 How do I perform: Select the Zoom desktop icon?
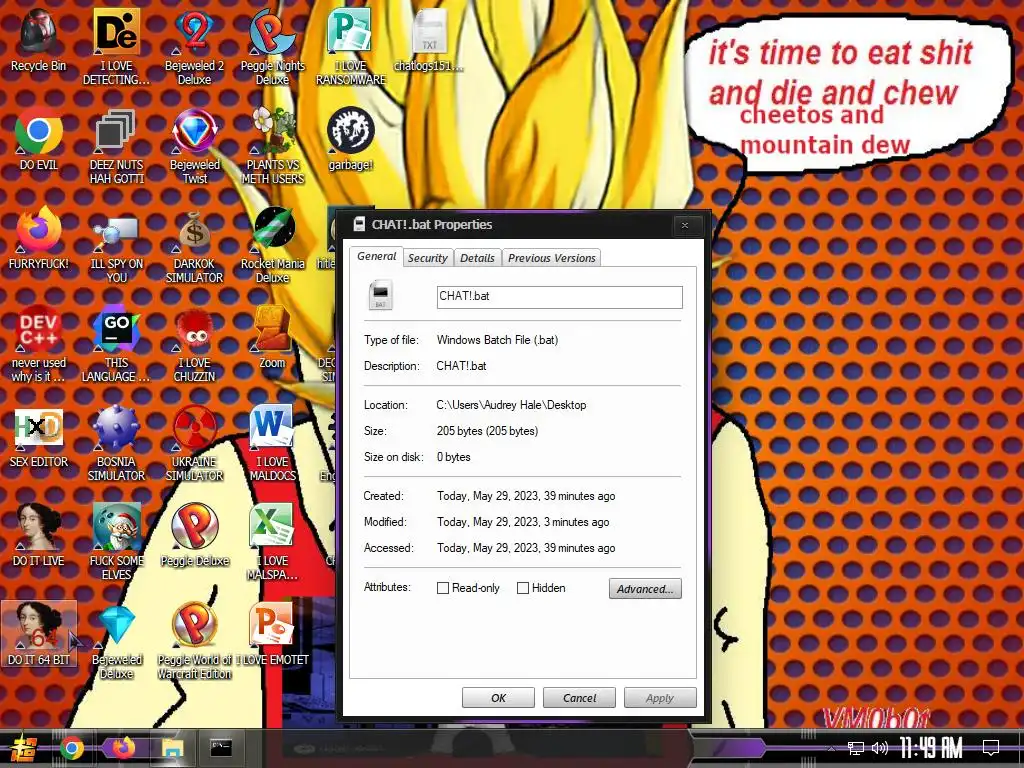272,337
